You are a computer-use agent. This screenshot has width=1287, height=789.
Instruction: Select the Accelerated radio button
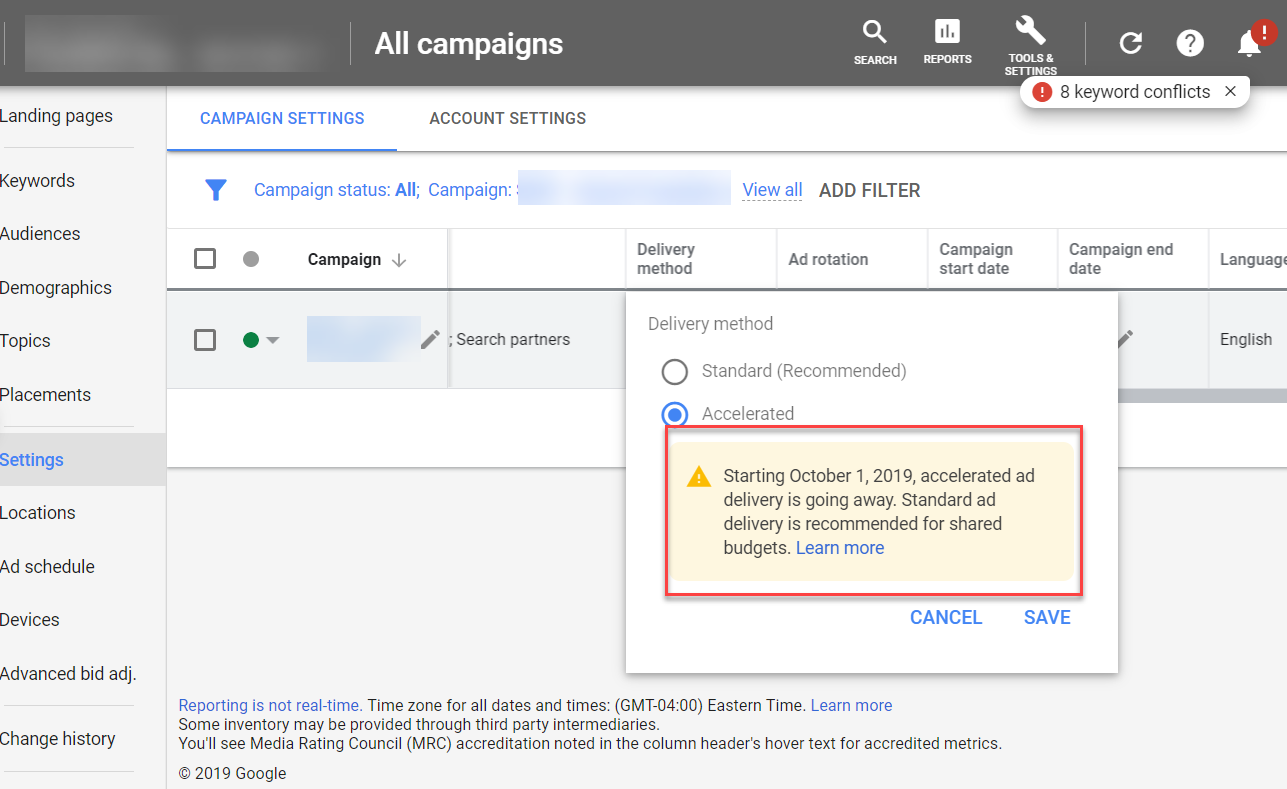[x=675, y=414]
